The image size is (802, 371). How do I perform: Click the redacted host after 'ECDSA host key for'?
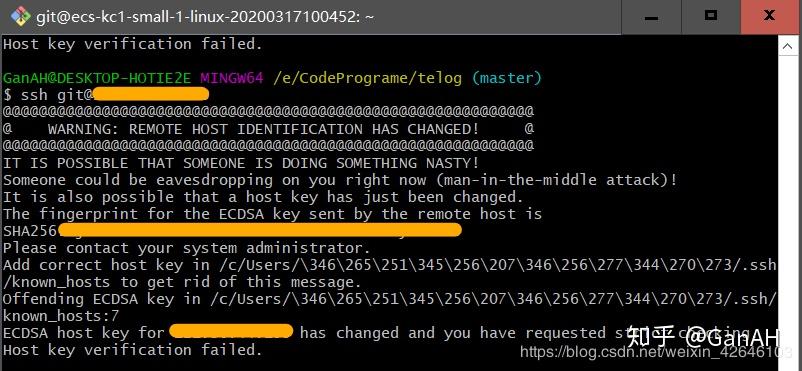pyautogui.click(x=231, y=332)
